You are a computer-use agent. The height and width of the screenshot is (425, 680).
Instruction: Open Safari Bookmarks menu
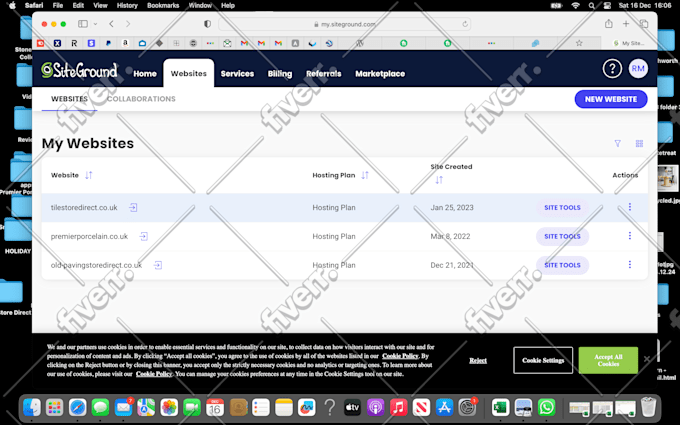[x=163, y=6]
